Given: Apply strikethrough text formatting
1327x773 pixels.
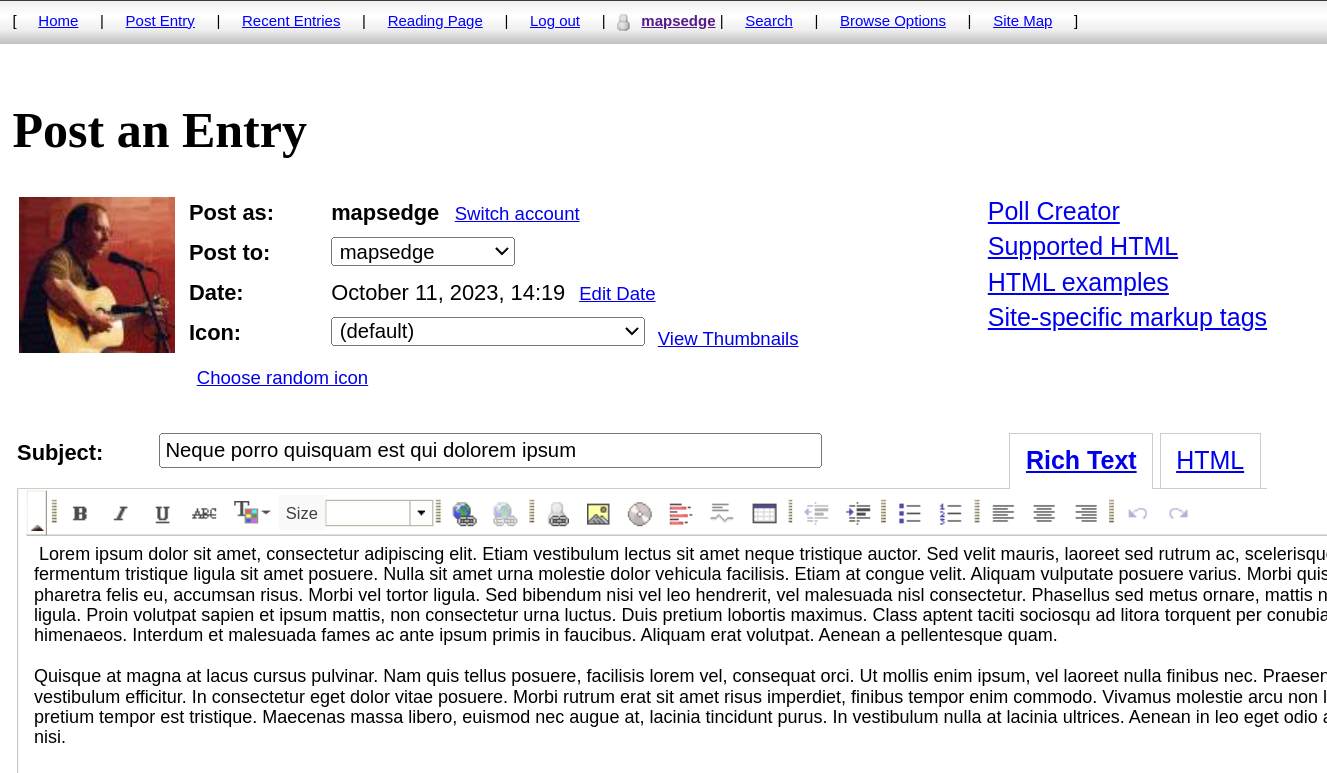Looking at the screenshot, I should (204, 514).
